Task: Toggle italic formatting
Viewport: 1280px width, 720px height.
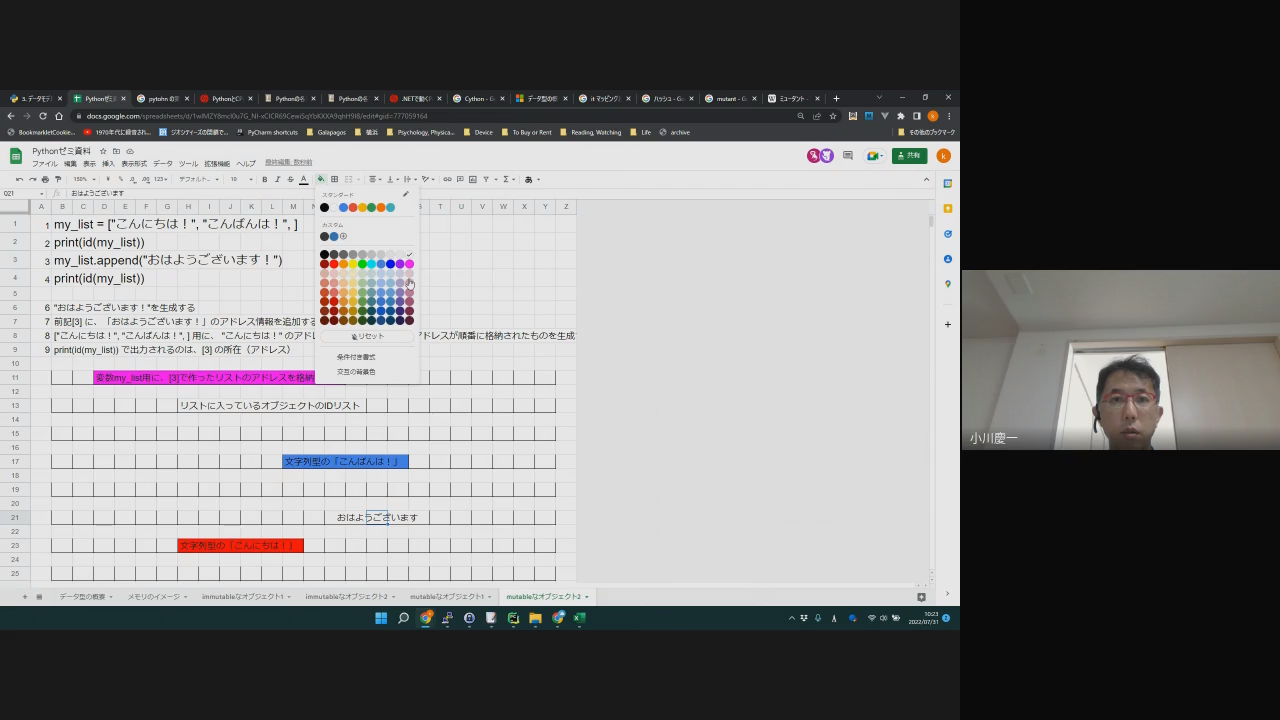Action: click(x=277, y=180)
